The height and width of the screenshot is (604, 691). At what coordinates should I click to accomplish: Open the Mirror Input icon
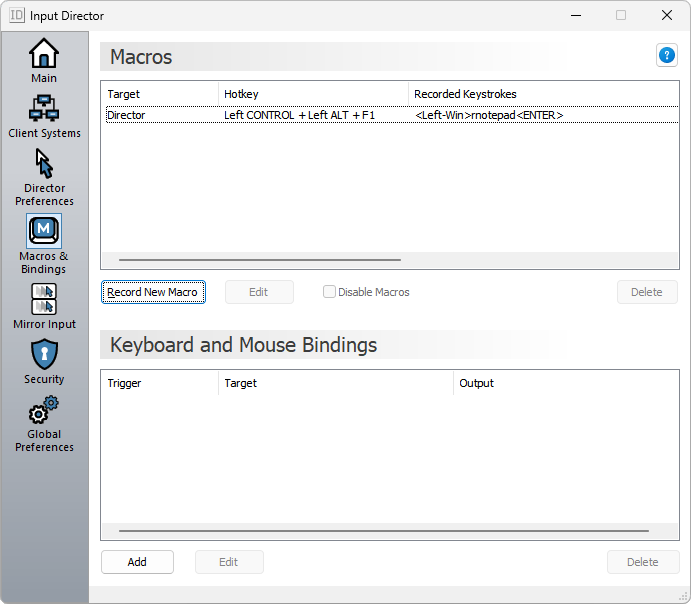(44, 299)
